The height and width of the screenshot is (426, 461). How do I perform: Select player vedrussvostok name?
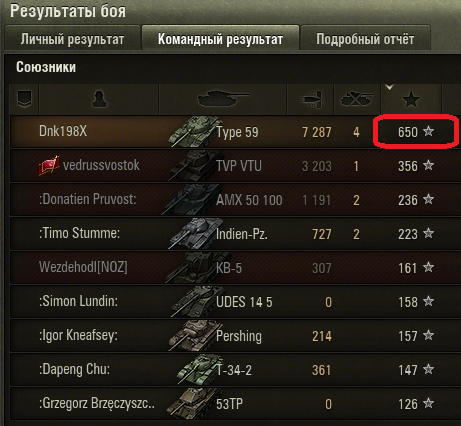click(101, 165)
